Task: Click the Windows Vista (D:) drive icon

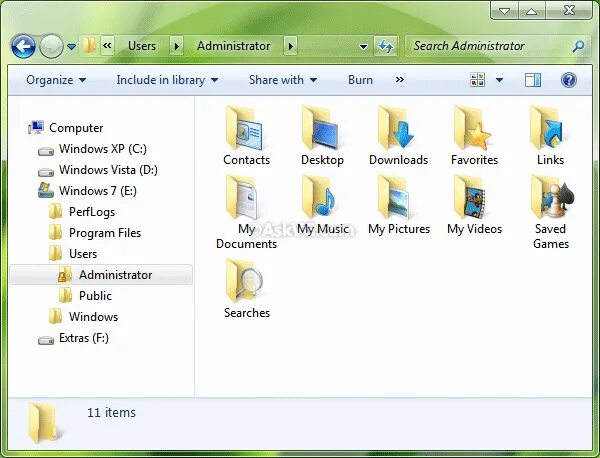Action: (46, 172)
